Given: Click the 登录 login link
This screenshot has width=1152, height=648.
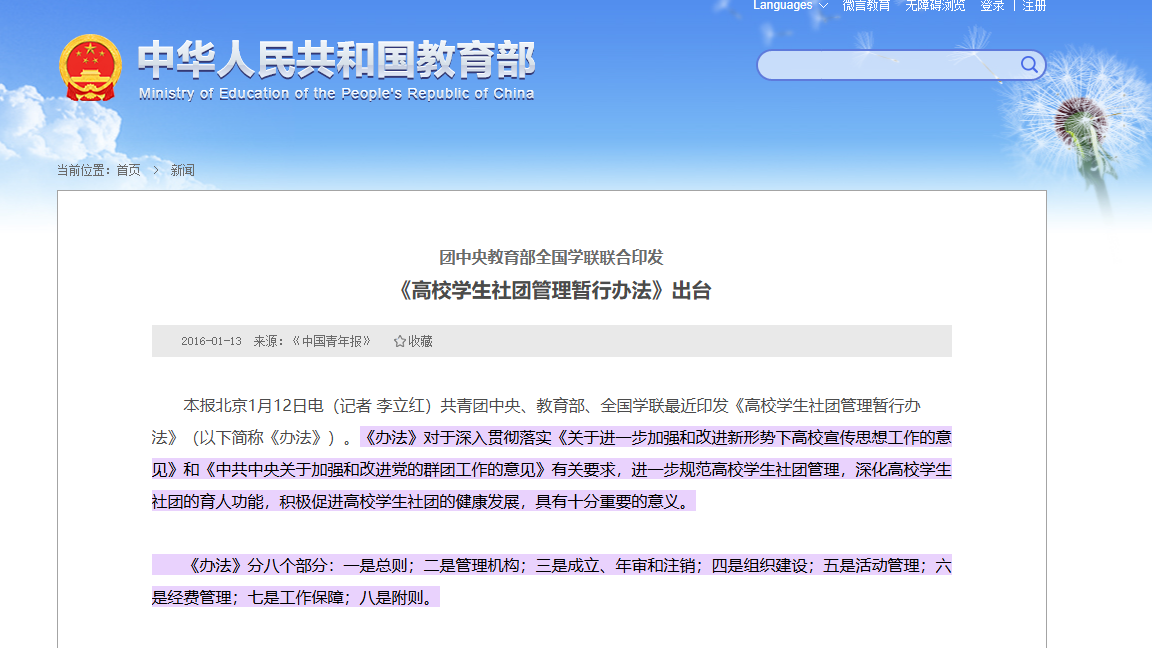Looking at the screenshot, I should click(x=992, y=6).
